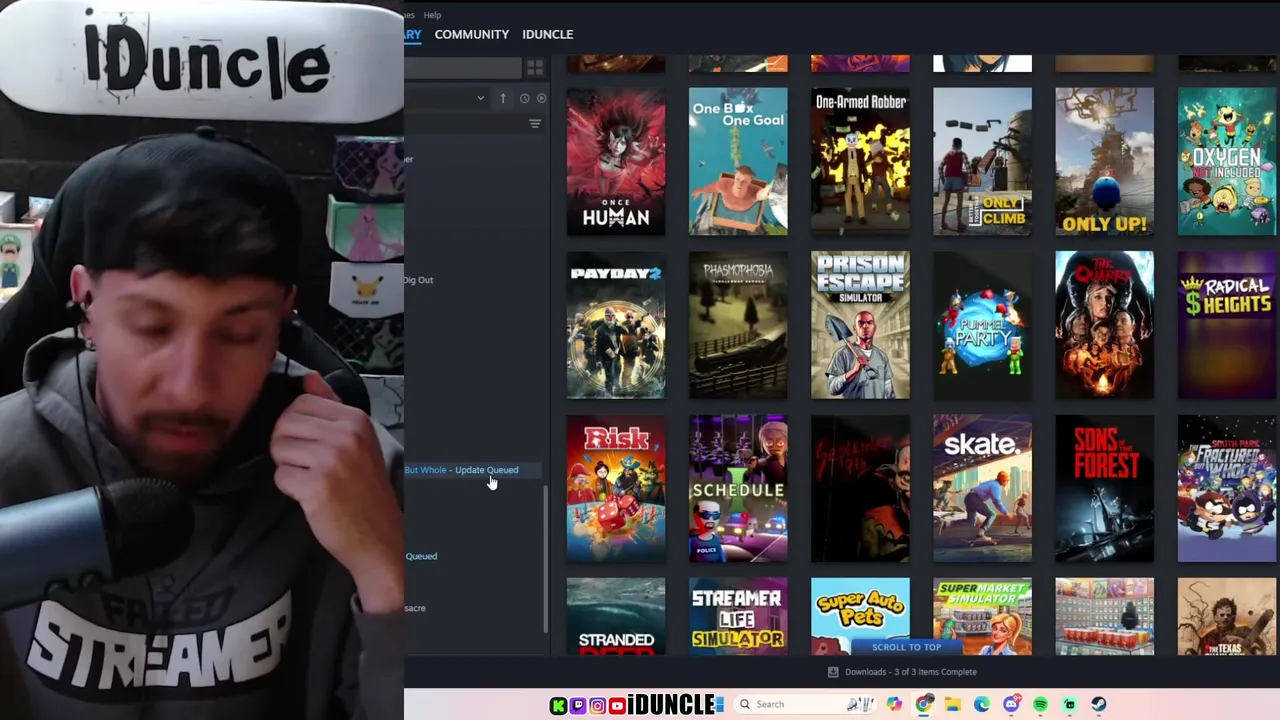Viewport: 1280px width, 720px height.
Task: Open the skate. game cover
Action: (982, 489)
